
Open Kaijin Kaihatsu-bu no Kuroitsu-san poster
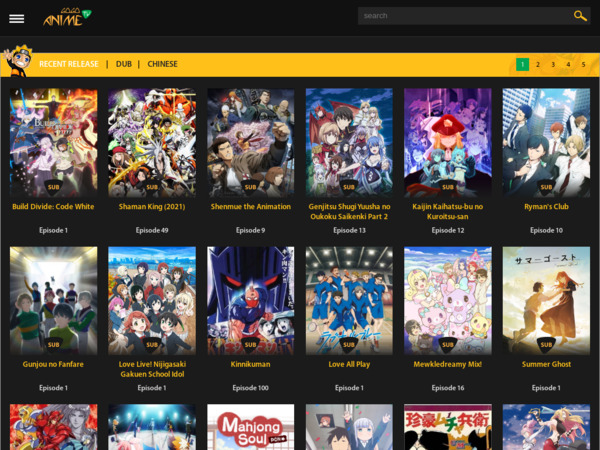coord(448,143)
